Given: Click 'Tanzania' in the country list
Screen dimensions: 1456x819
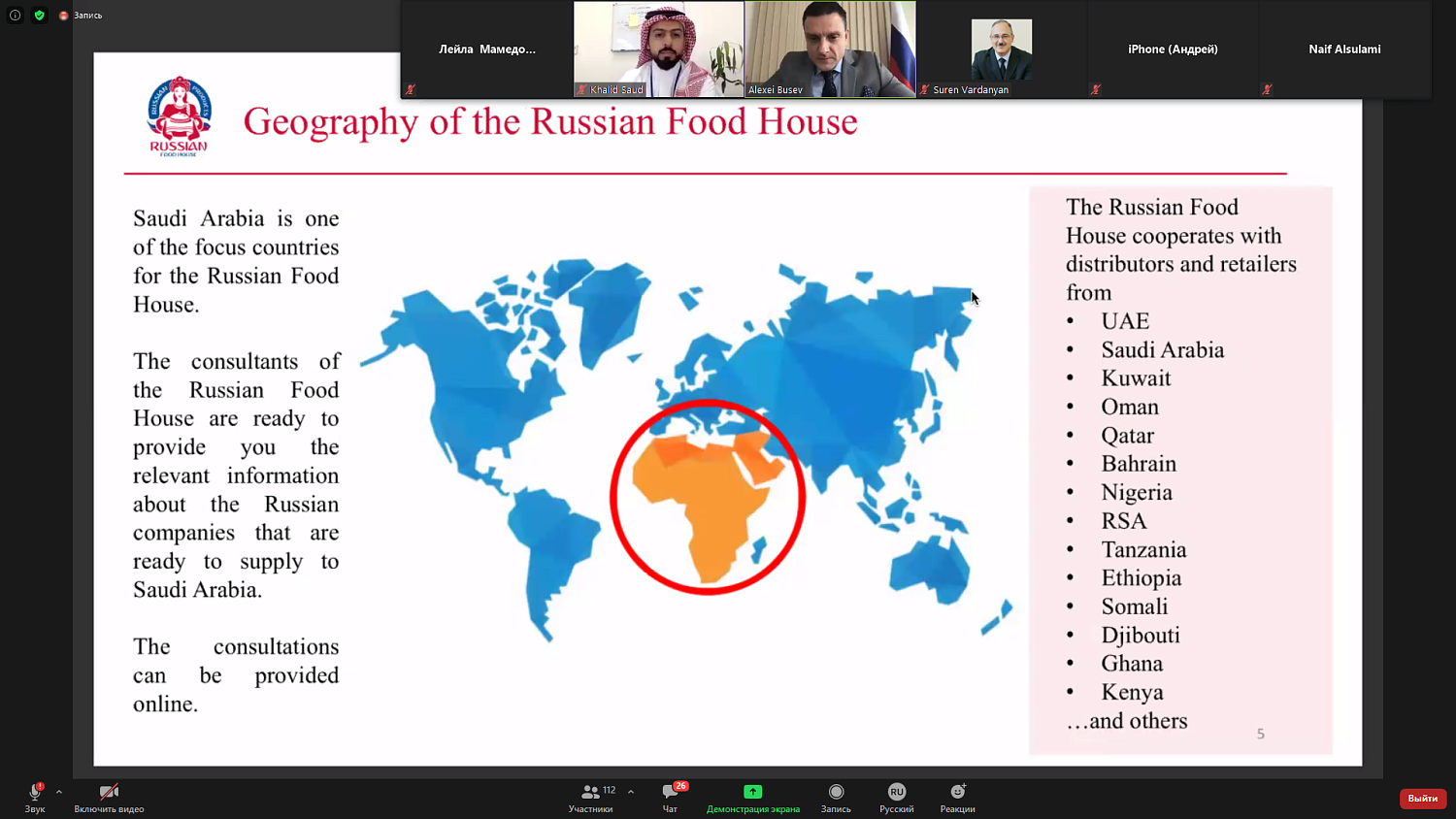Looking at the screenshot, I should tap(1143, 549).
